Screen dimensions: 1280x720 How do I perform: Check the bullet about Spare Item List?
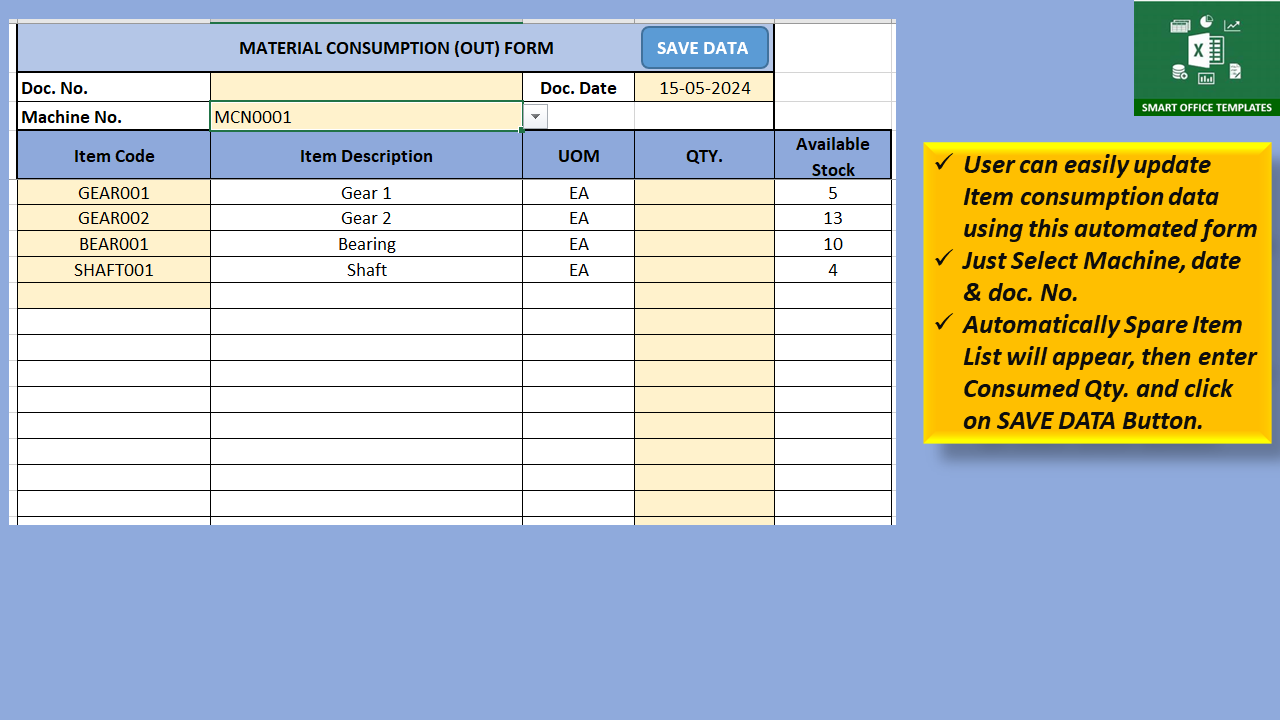point(943,326)
